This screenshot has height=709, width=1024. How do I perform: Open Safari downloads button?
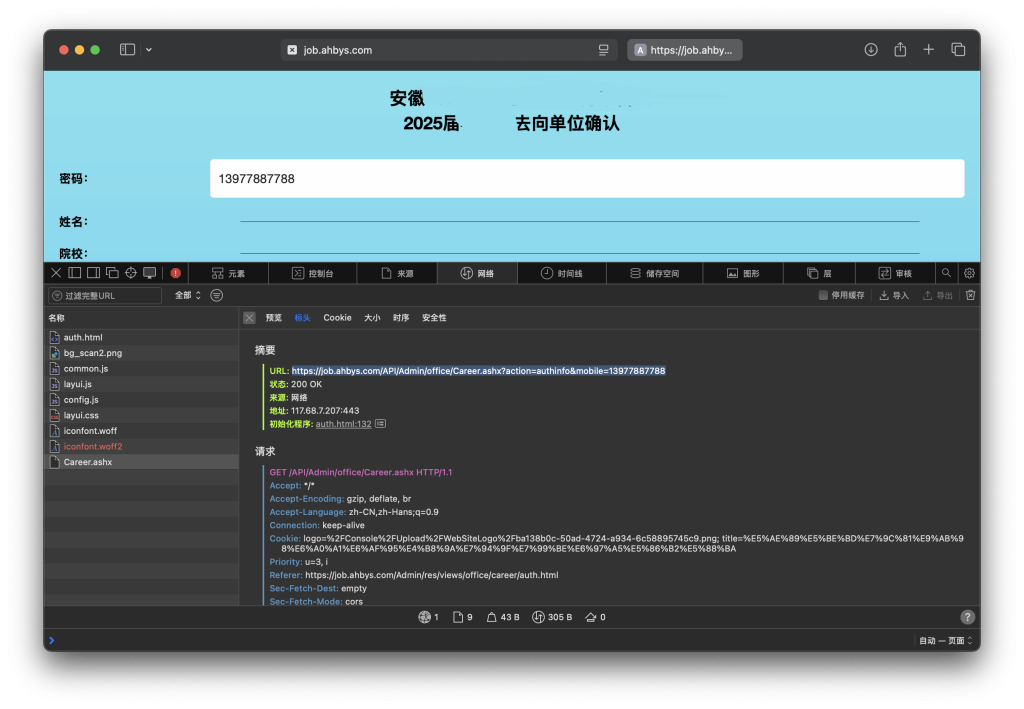pos(871,50)
